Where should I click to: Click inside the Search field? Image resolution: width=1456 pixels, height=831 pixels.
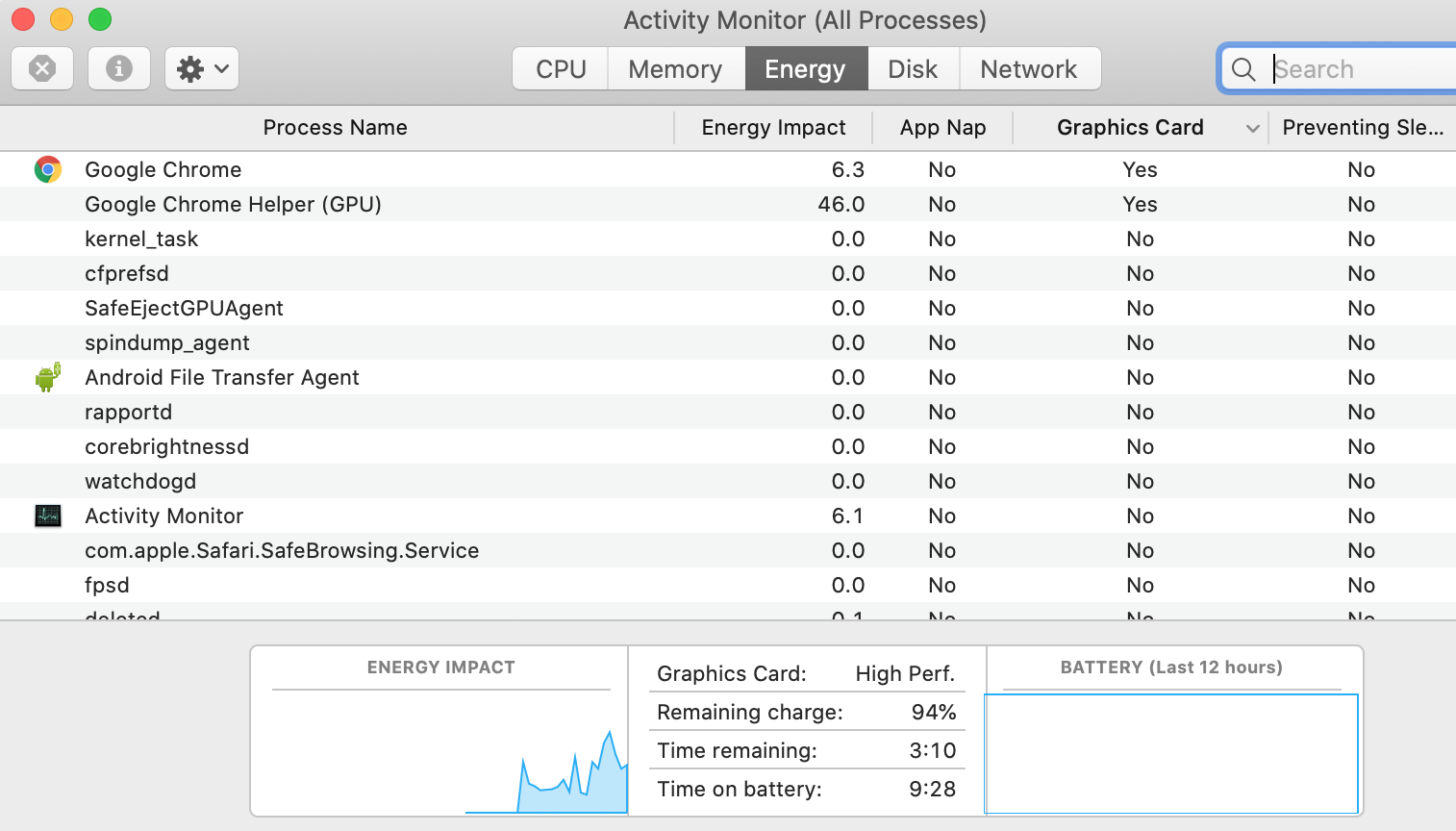pos(1356,69)
